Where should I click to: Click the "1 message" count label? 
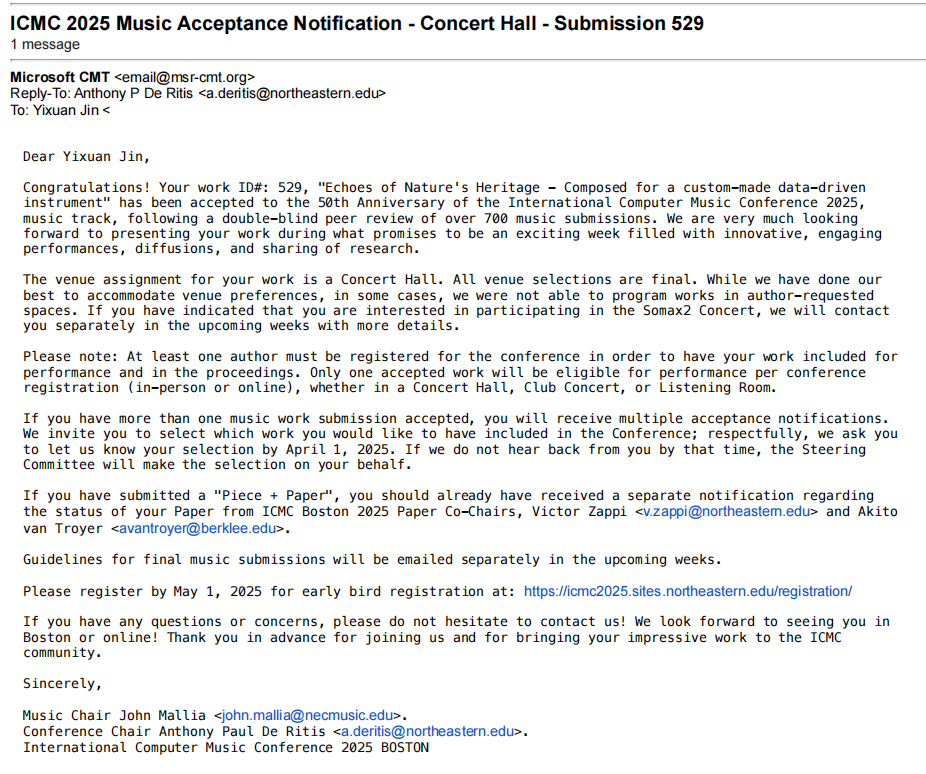point(45,45)
